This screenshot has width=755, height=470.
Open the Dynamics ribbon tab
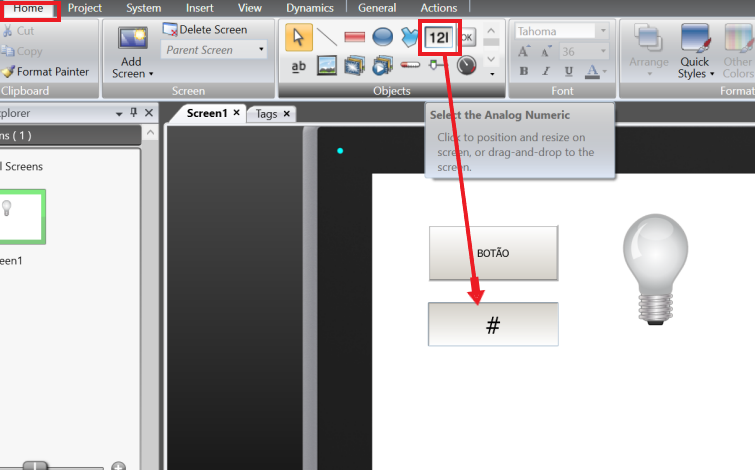[x=309, y=8]
